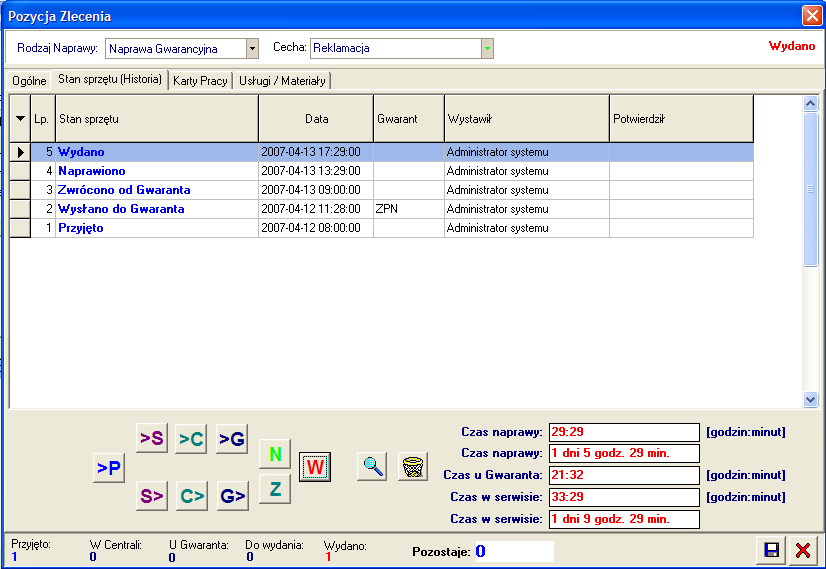
Task: Click the Pozostaje input field
Action: click(x=514, y=551)
